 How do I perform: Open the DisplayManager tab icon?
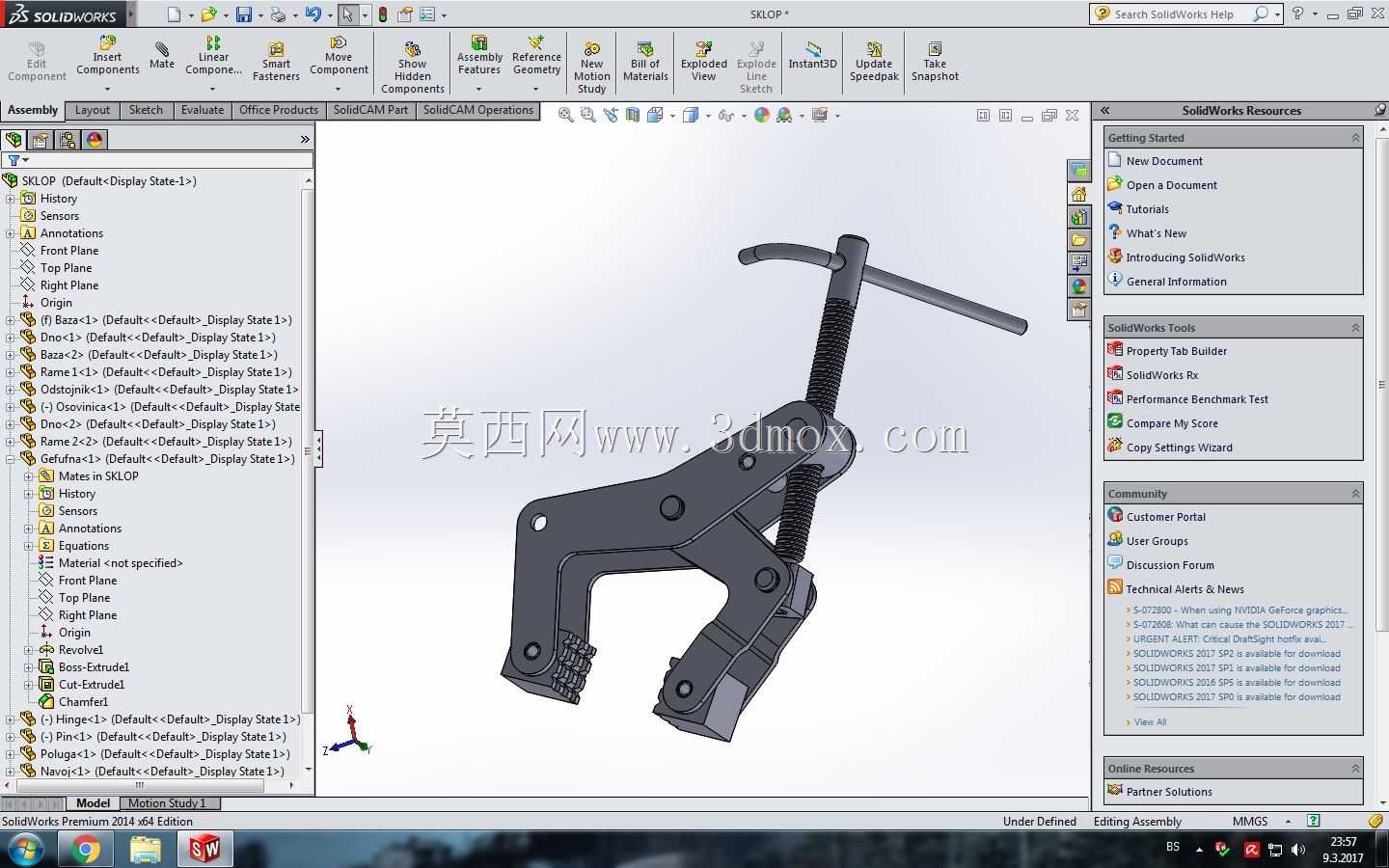pos(95,140)
